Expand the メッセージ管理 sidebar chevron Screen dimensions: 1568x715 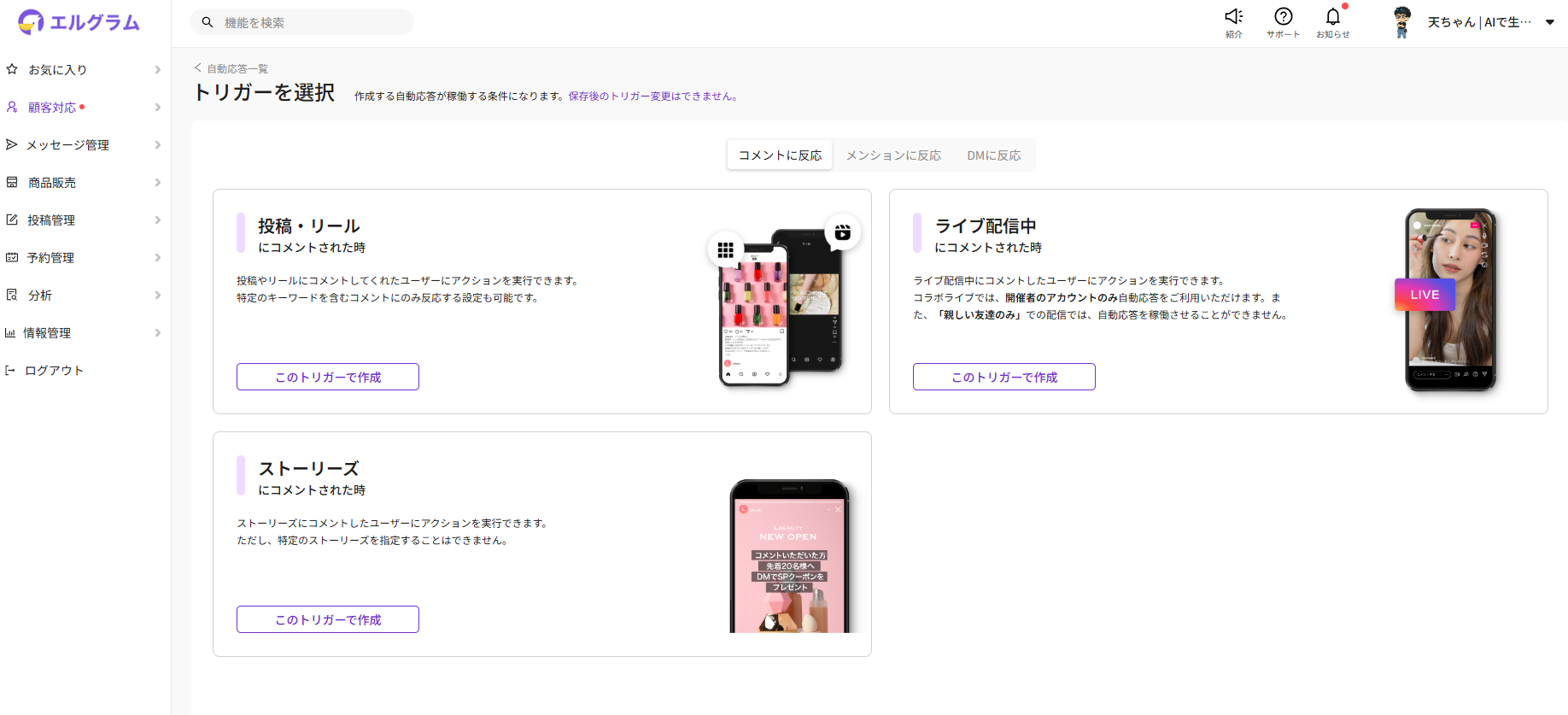[157, 145]
